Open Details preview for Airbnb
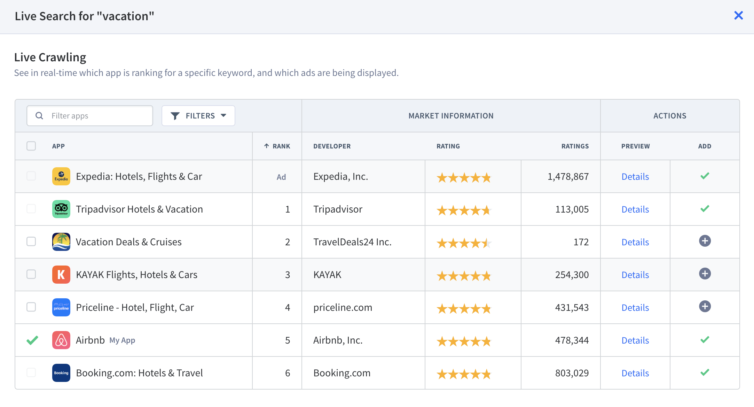The height and width of the screenshot is (407, 754). [x=635, y=340]
